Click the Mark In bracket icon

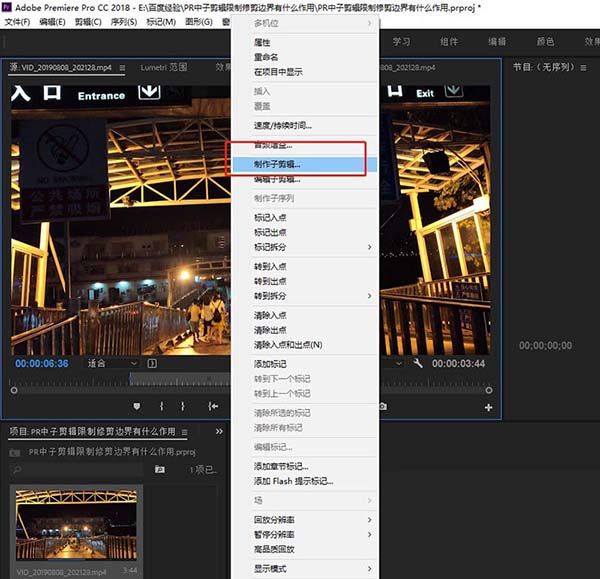[x=161, y=406]
